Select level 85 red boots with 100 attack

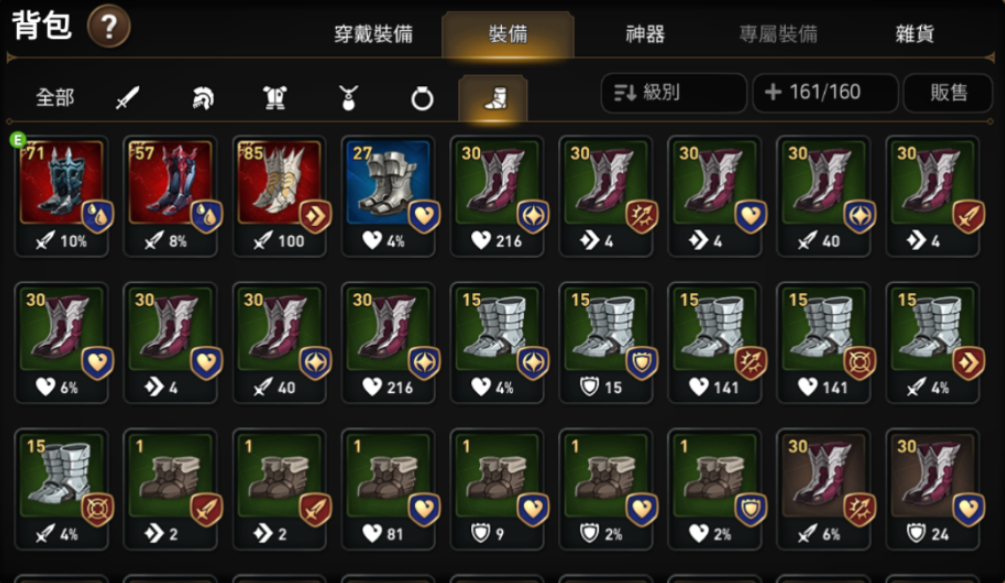279,196
